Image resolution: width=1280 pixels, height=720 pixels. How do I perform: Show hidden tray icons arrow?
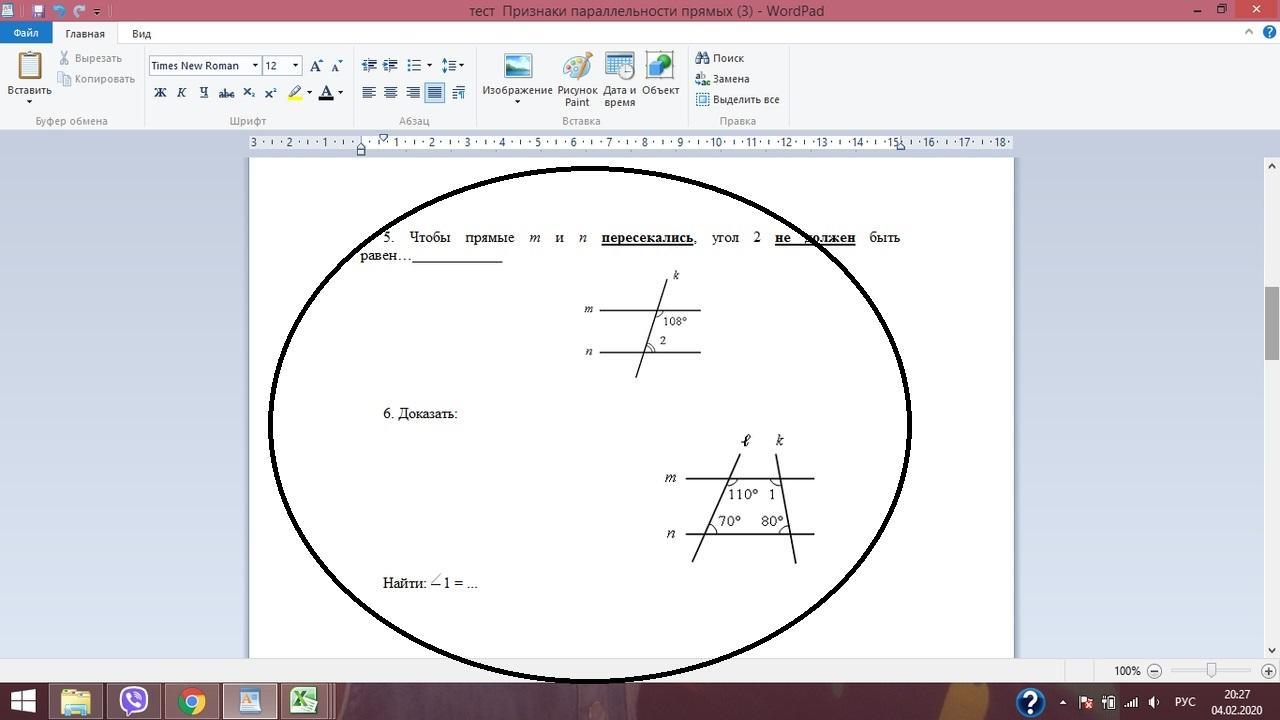[x=1063, y=702]
